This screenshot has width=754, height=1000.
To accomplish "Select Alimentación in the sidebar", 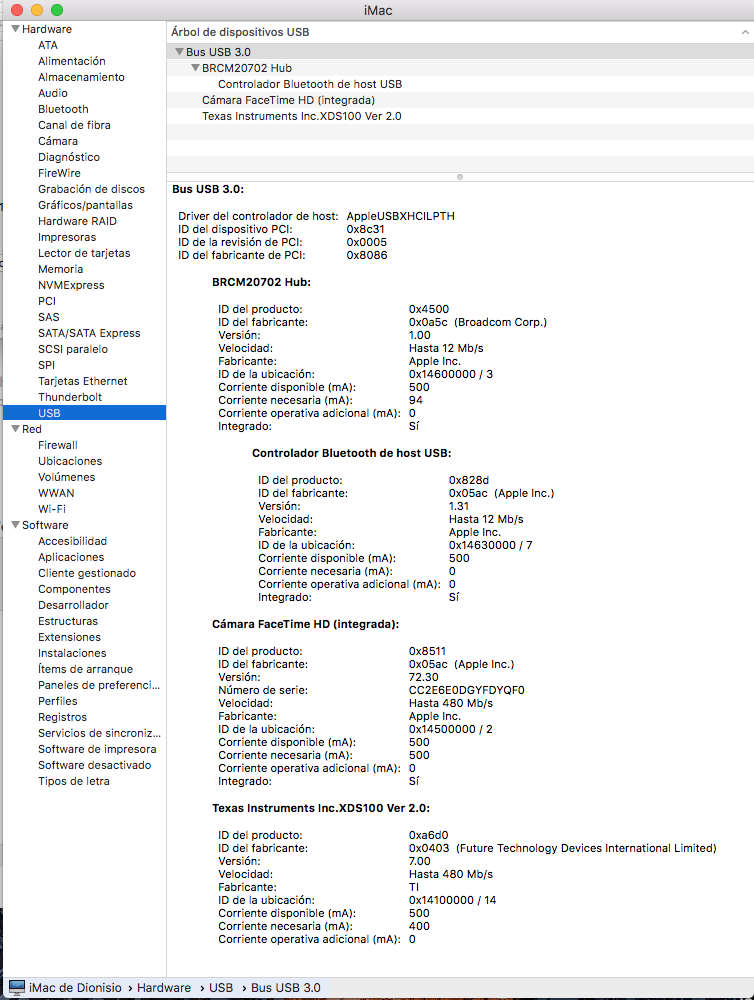I will (x=71, y=61).
